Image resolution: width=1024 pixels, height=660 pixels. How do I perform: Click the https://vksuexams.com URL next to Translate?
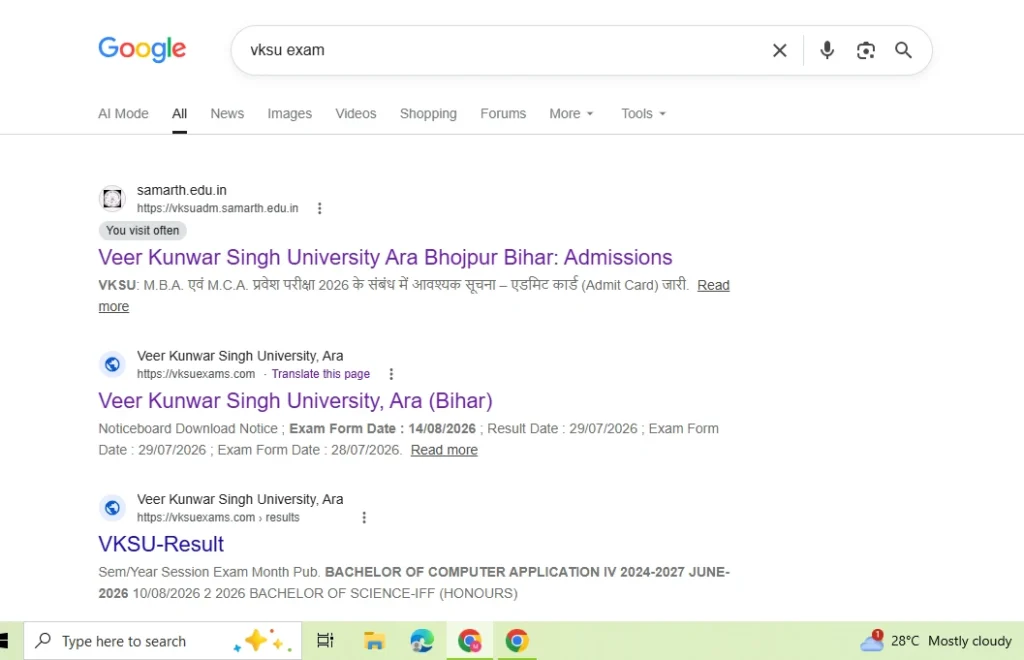(x=196, y=374)
